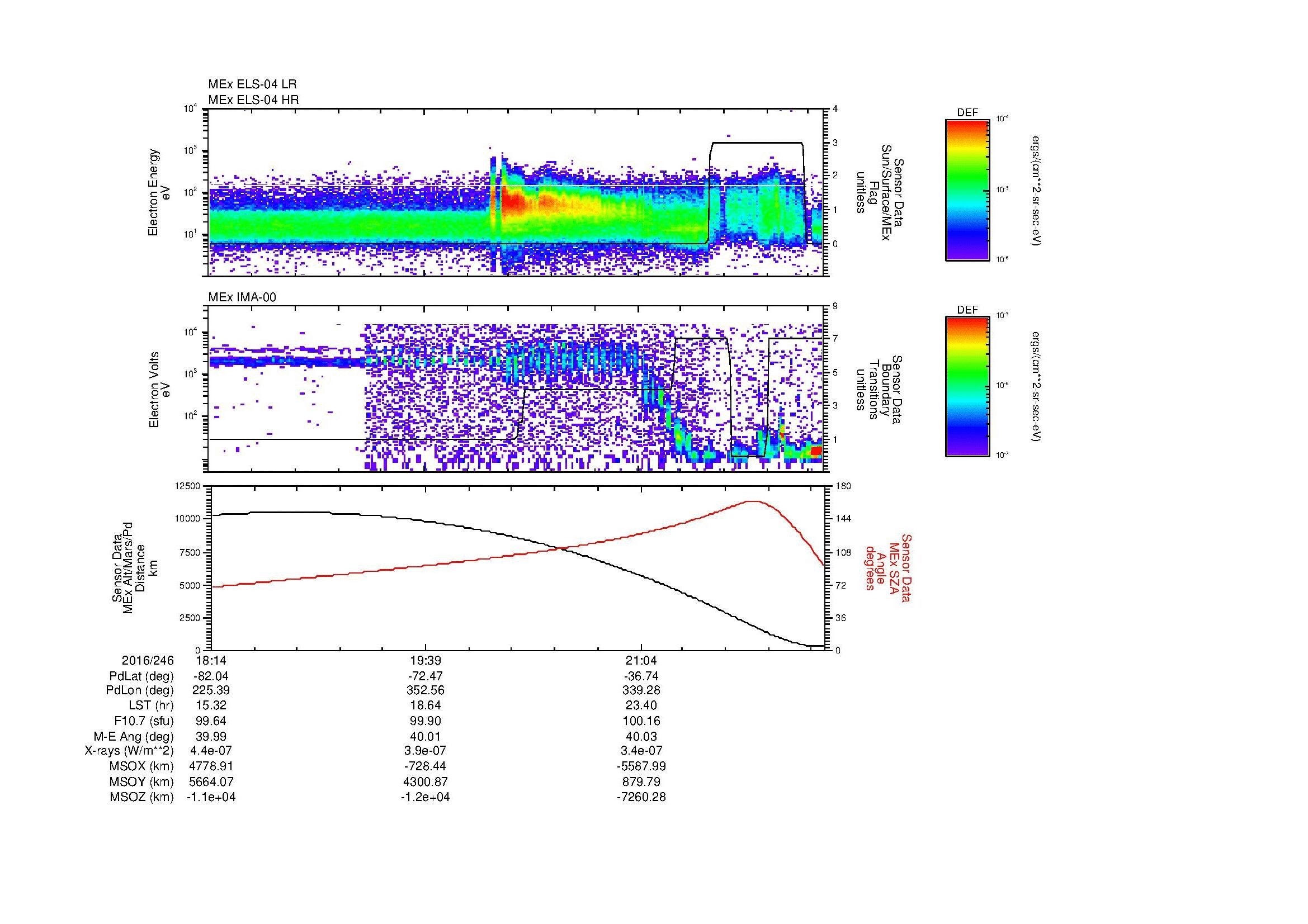1308x924 pixels.
Task: Click the MSOX value '-728.44'
Action: tap(426, 766)
